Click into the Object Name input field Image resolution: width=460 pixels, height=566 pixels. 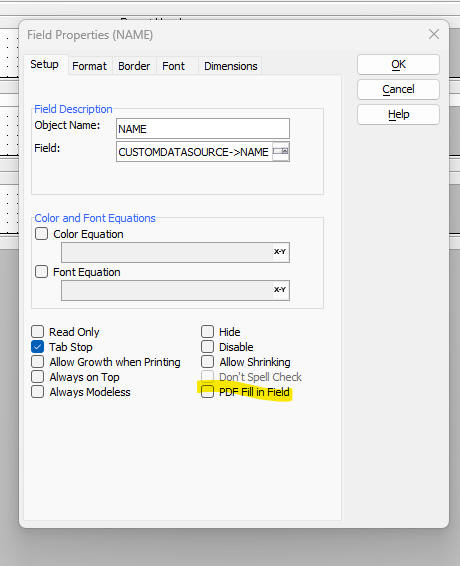[x=203, y=129]
